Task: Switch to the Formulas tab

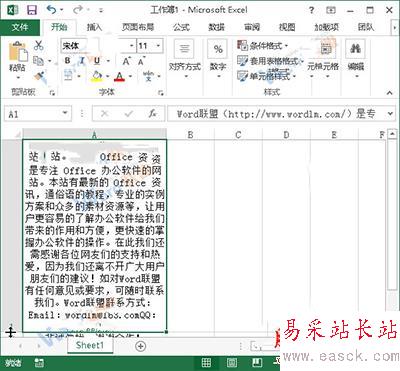Action: [x=181, y=27]
